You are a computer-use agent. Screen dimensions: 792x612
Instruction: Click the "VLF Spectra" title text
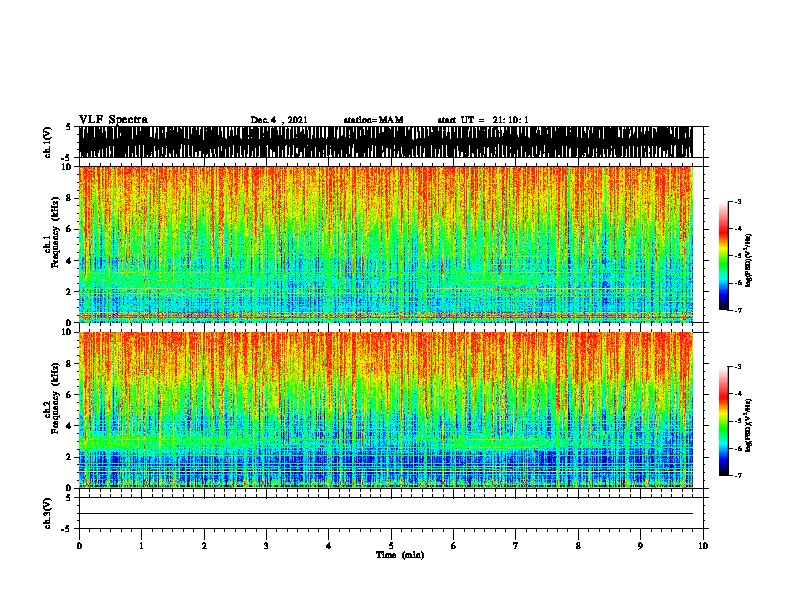113,120
